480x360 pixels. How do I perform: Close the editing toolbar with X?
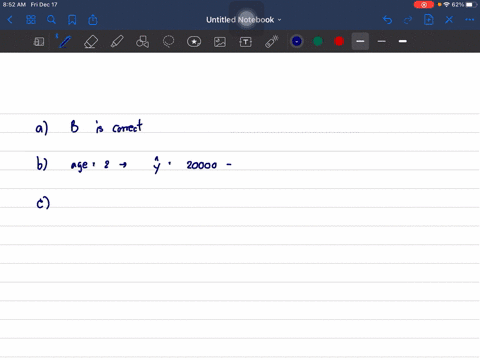point(449,20)
